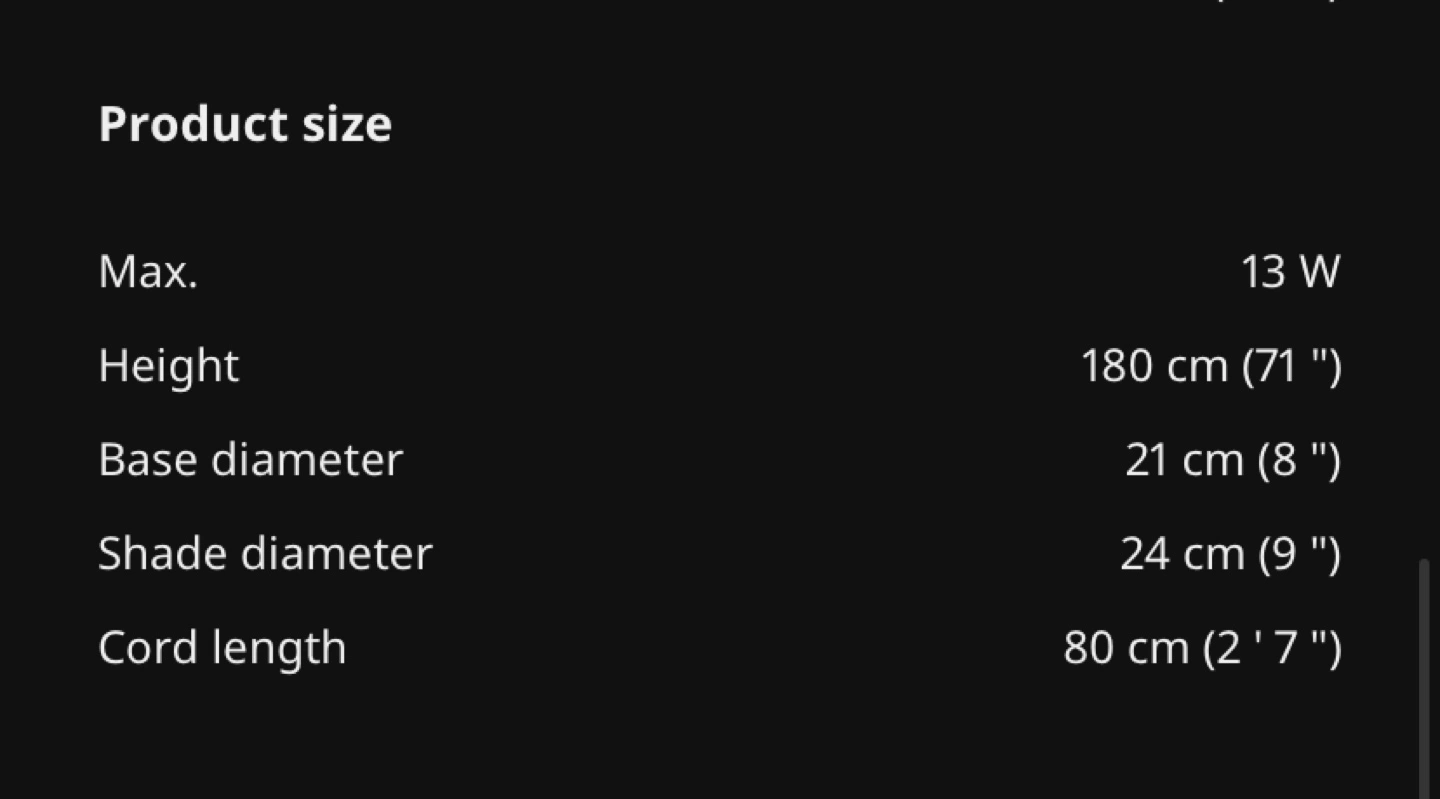Select the Max. specification label
The width and height of the screenshot is (1440, 799).
click(x=148, y=271)
